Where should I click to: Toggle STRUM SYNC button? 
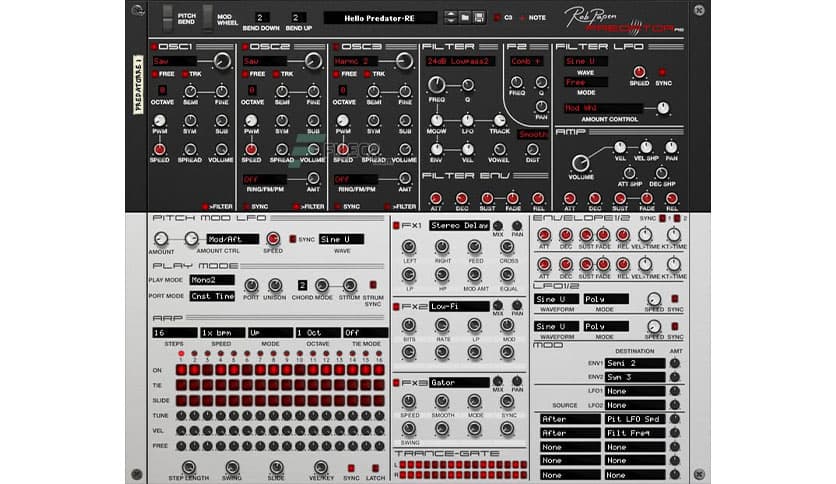pos(373,285)
